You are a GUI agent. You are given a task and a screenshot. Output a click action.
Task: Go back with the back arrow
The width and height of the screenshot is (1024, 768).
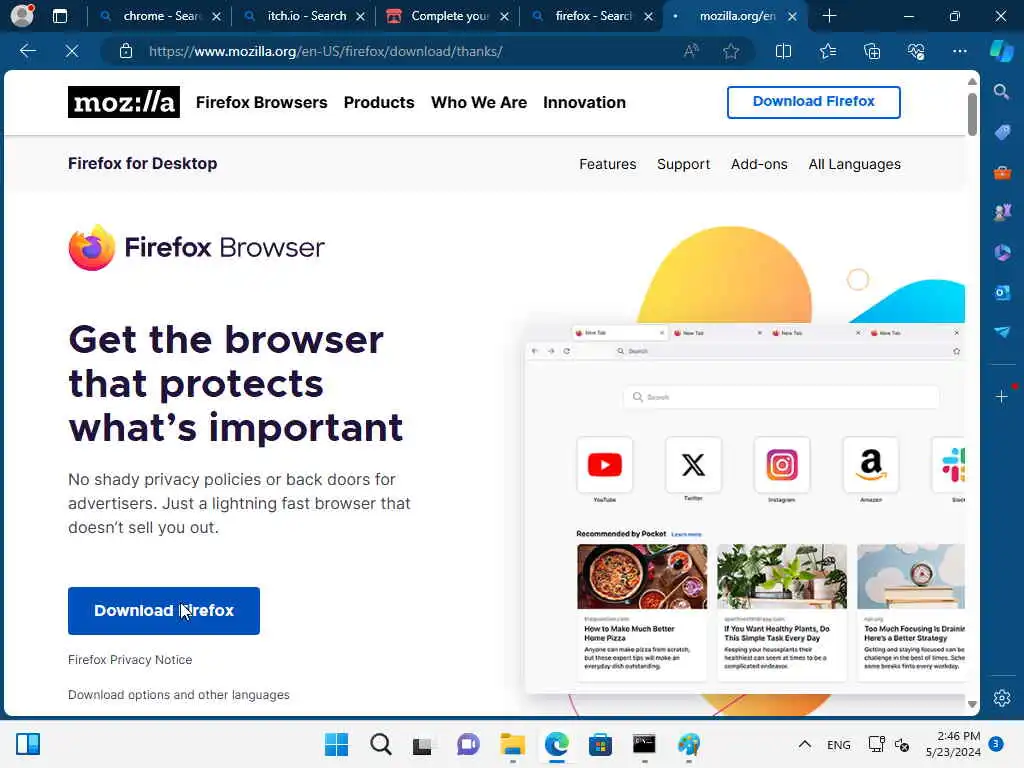click(28, 51)
